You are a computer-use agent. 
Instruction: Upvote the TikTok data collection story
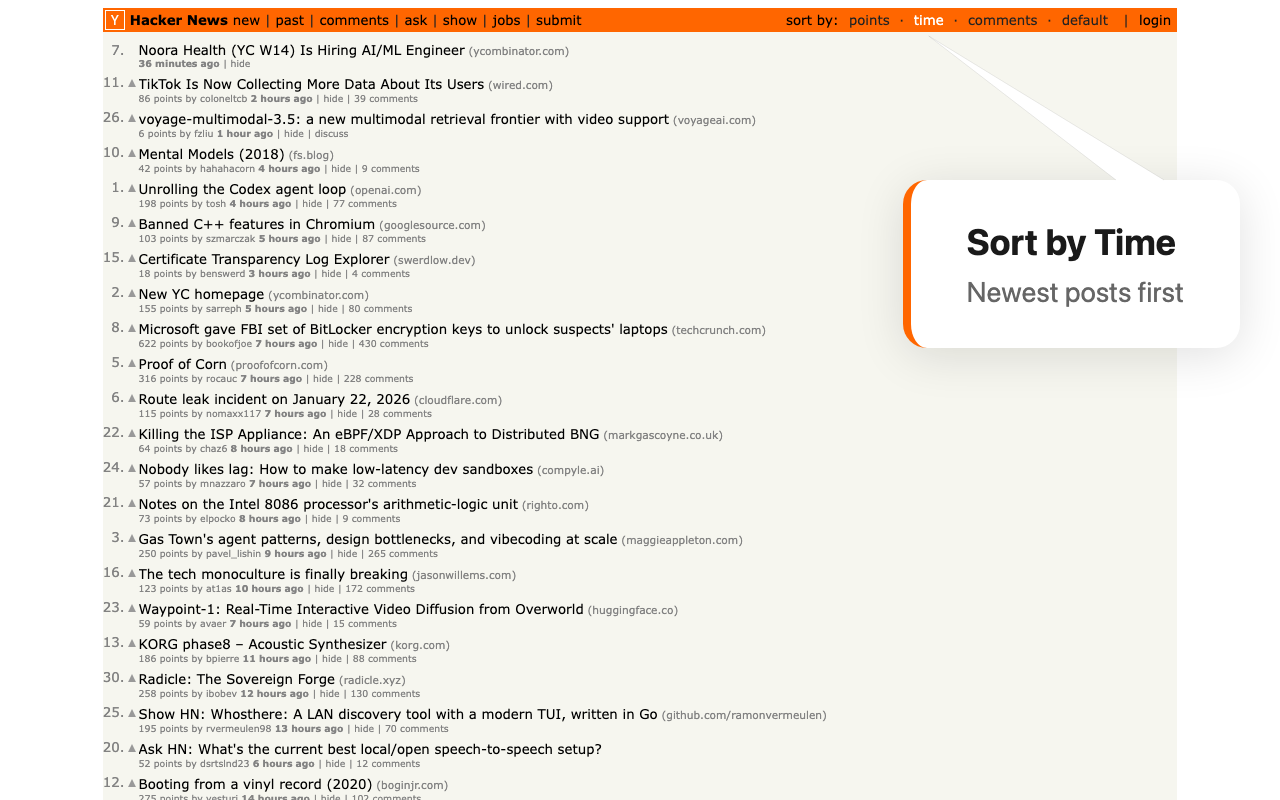[x=132, y=83]
